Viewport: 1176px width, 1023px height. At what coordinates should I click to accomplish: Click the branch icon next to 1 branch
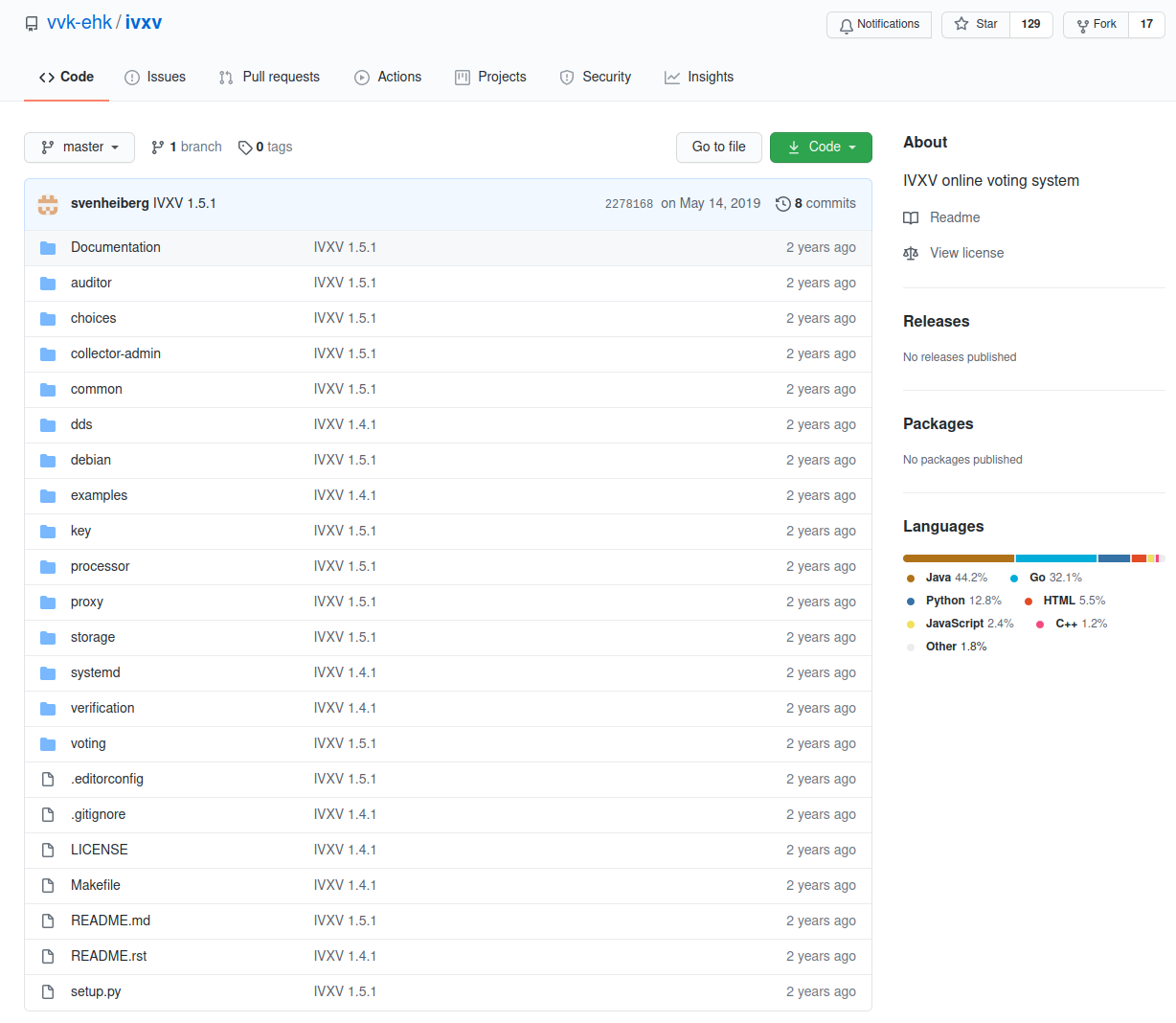(x=158, y=148)
